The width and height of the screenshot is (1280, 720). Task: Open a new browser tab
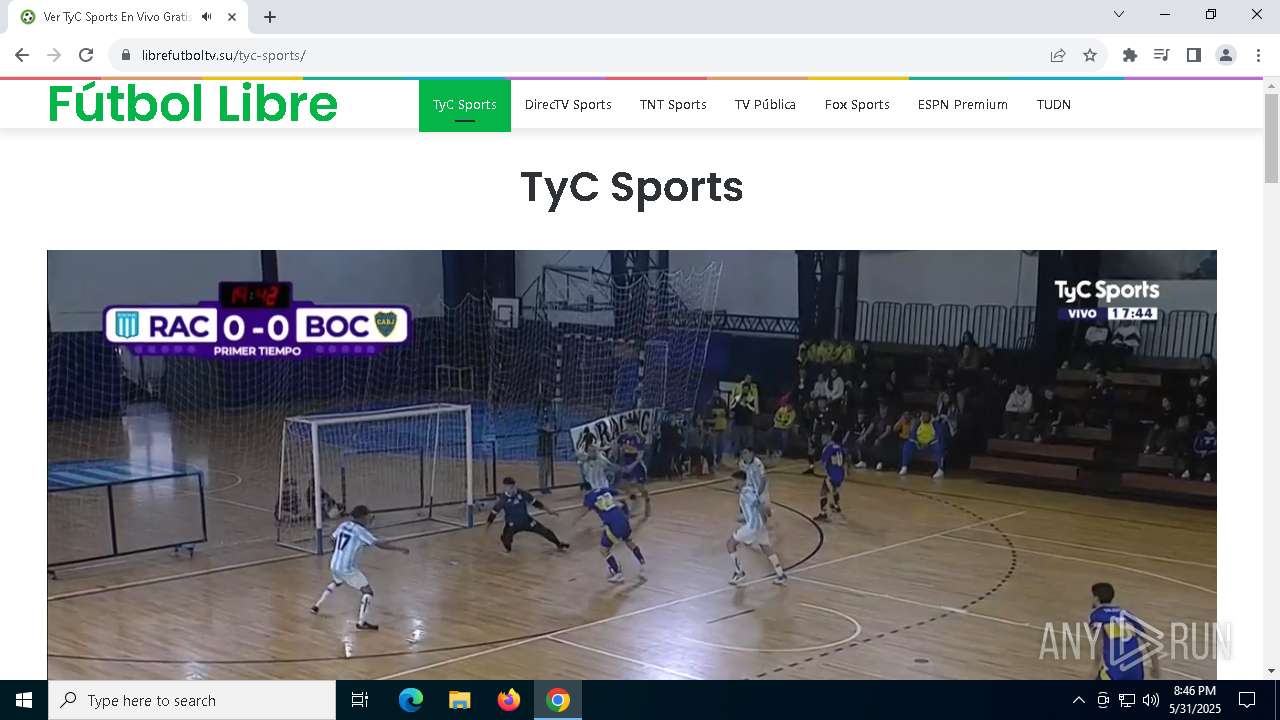(270, 17)
